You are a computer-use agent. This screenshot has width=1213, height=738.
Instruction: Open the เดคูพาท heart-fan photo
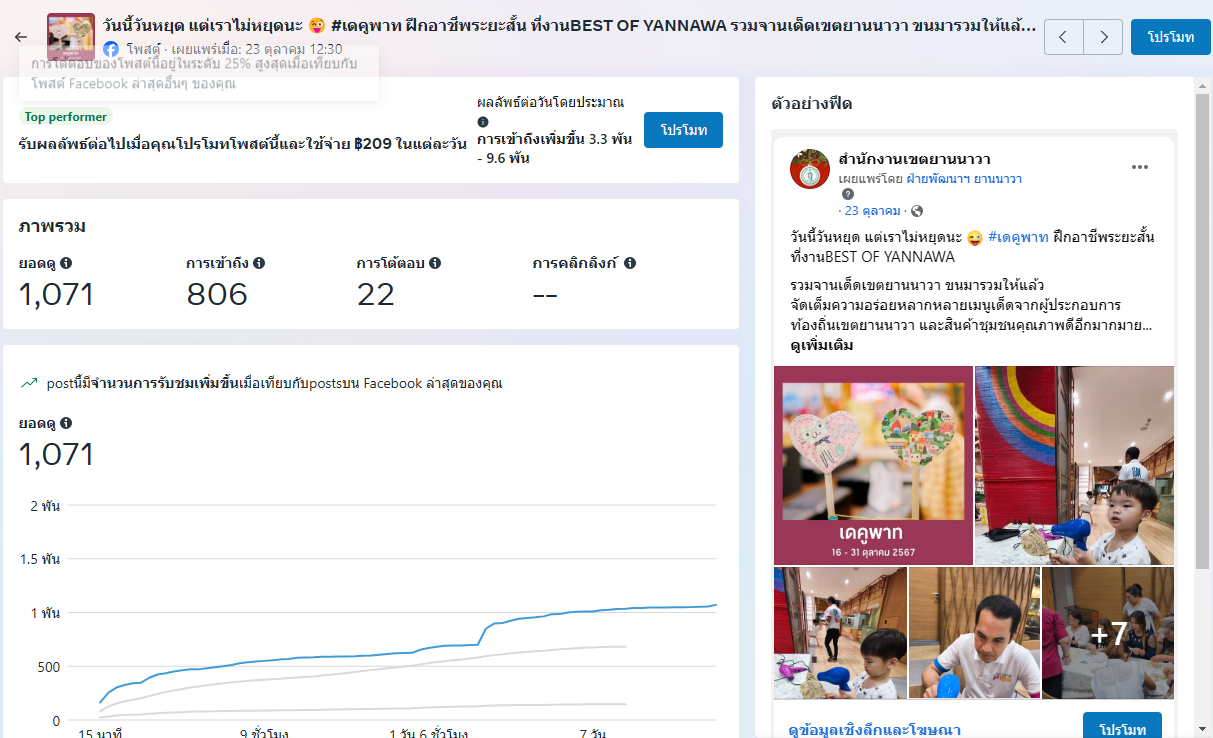point(873,465)
